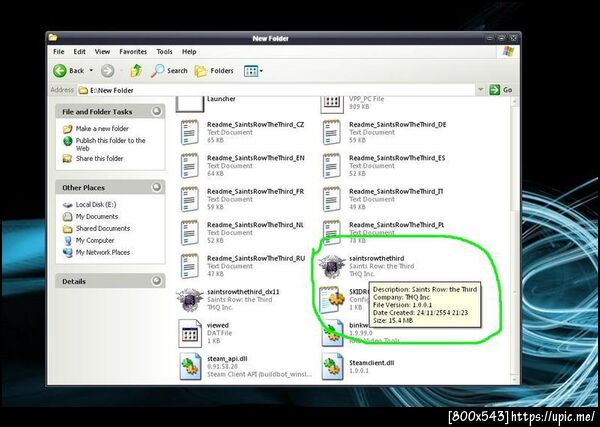
Task: Click the Windows flag logo throbber
Action: [x=508, y=52]
